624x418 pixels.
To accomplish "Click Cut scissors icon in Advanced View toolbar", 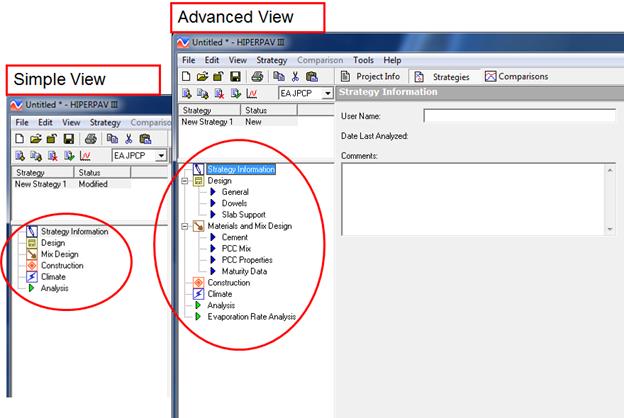I will 295,76.
